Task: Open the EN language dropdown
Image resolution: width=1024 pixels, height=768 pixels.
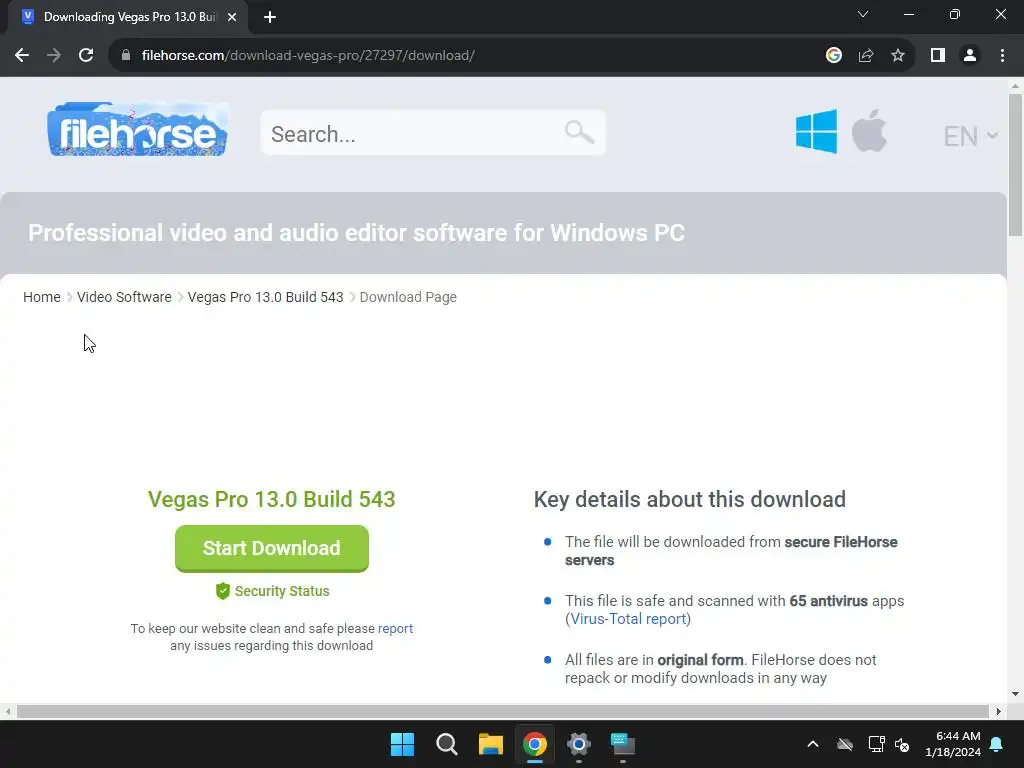Action: (x=970, y=136)
